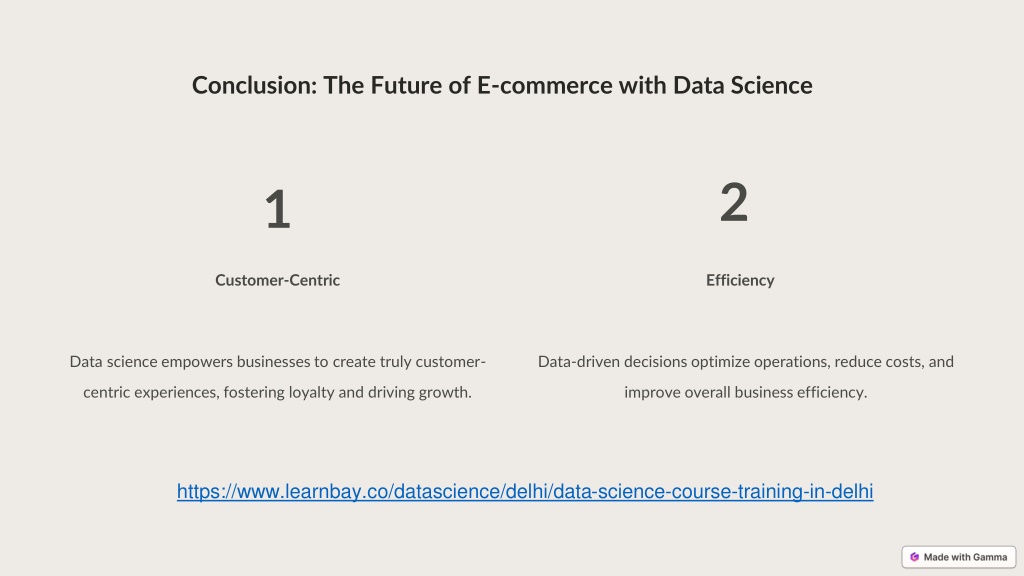Screen dimensions: 1024x576
Task: Click 'improve overall business efficiency' text line
Action: [746, 392]
